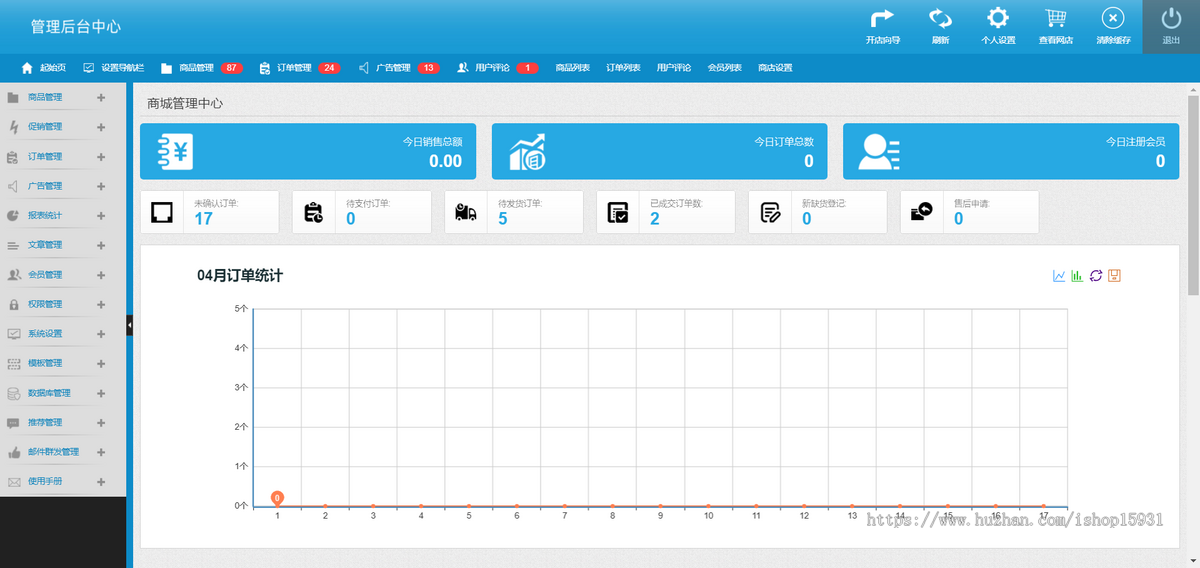Save the chart as image icon
This screenshot has height=568, width=1200.
point(1114,276)
